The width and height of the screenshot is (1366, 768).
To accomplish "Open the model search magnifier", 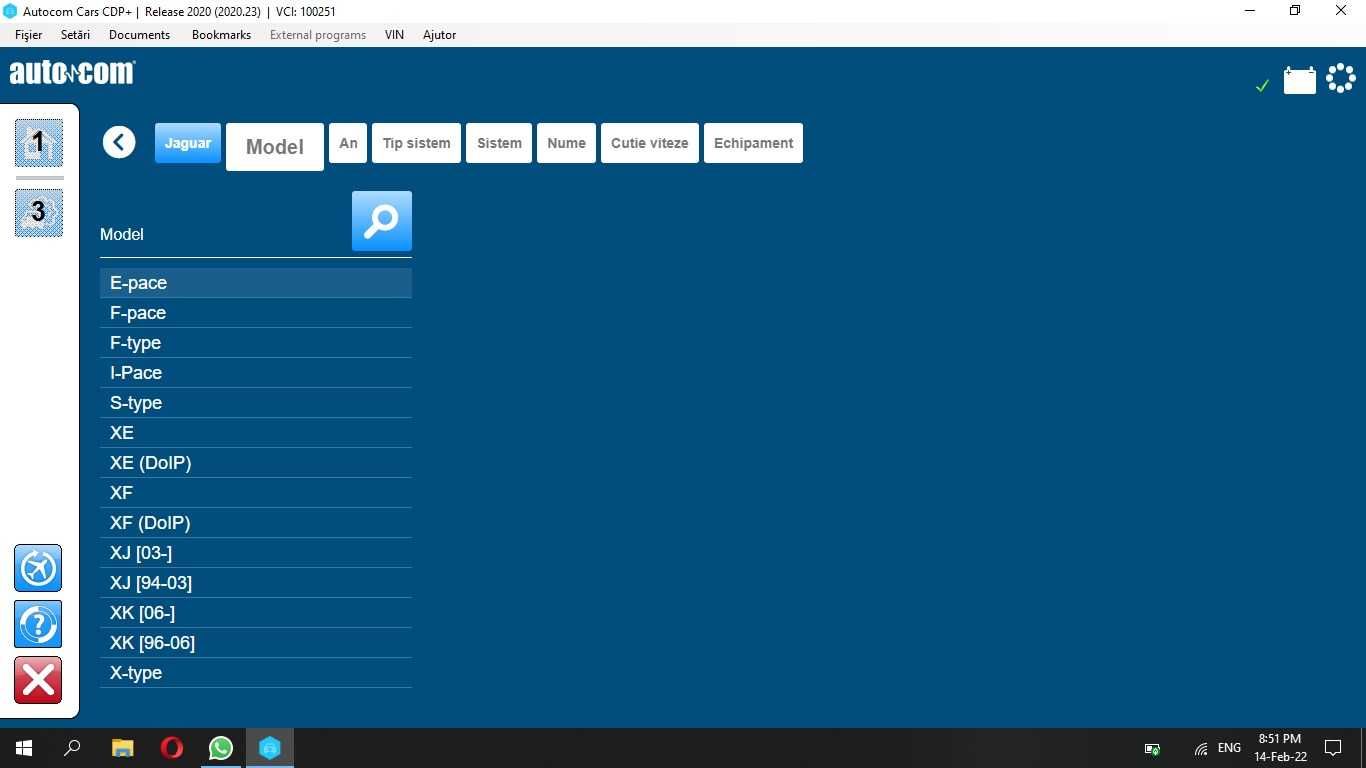I will click(x=382, y=221).
